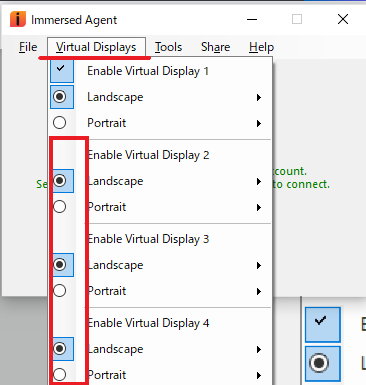Click the Virtual Displays menu header
Screen dimensions: 366x385
[x=96, y=47]
